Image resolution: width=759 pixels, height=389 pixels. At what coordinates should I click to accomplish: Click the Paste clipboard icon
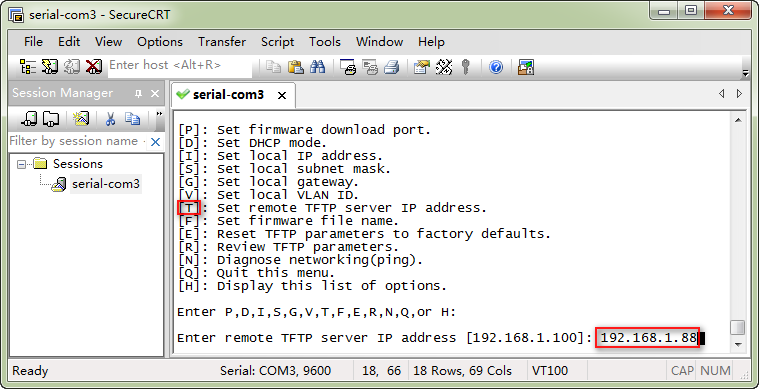coord(296,67)
